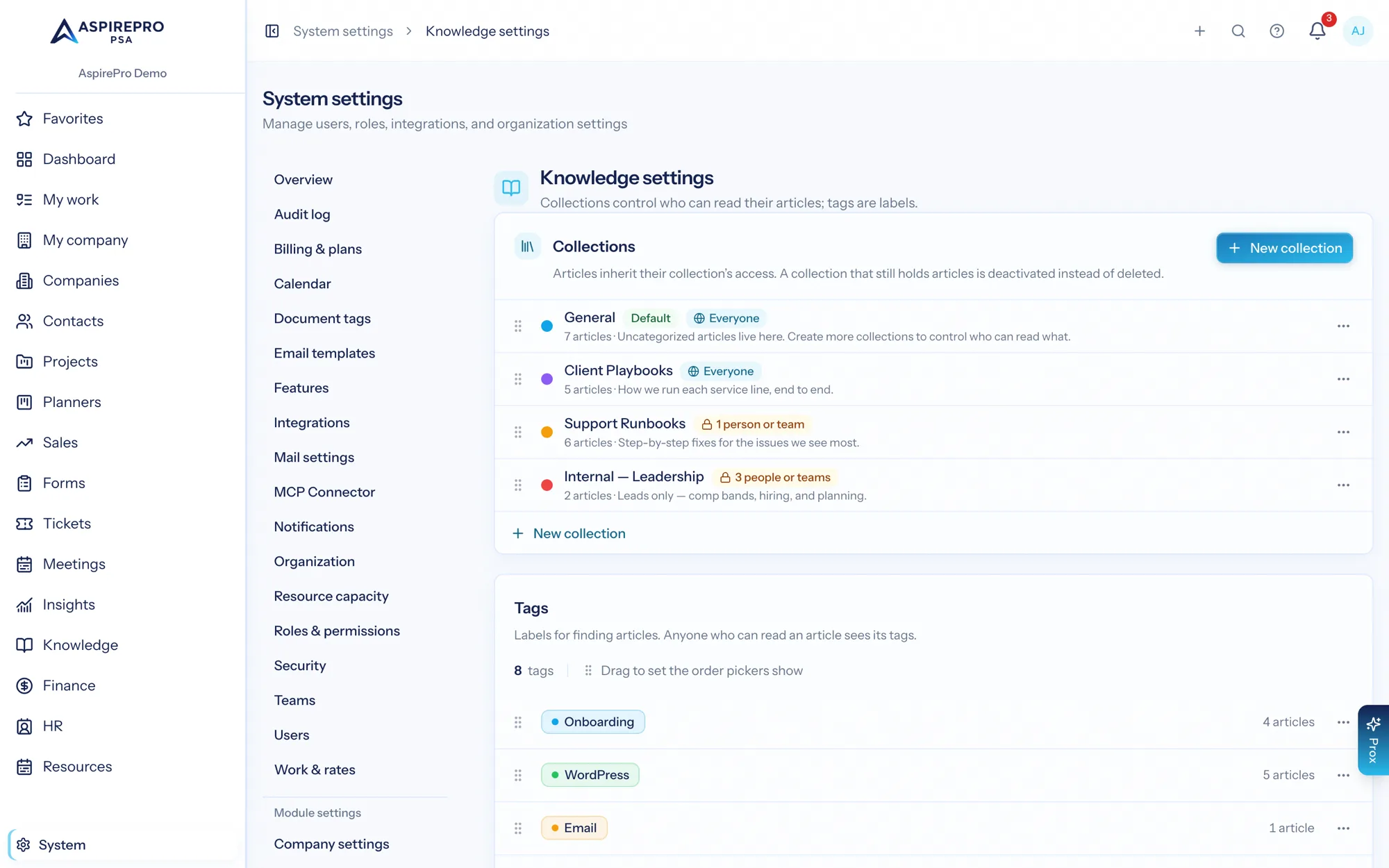Screen dimensions: 1389x868
Task: Open Company settings under Module settings
Action: [331, 844]
